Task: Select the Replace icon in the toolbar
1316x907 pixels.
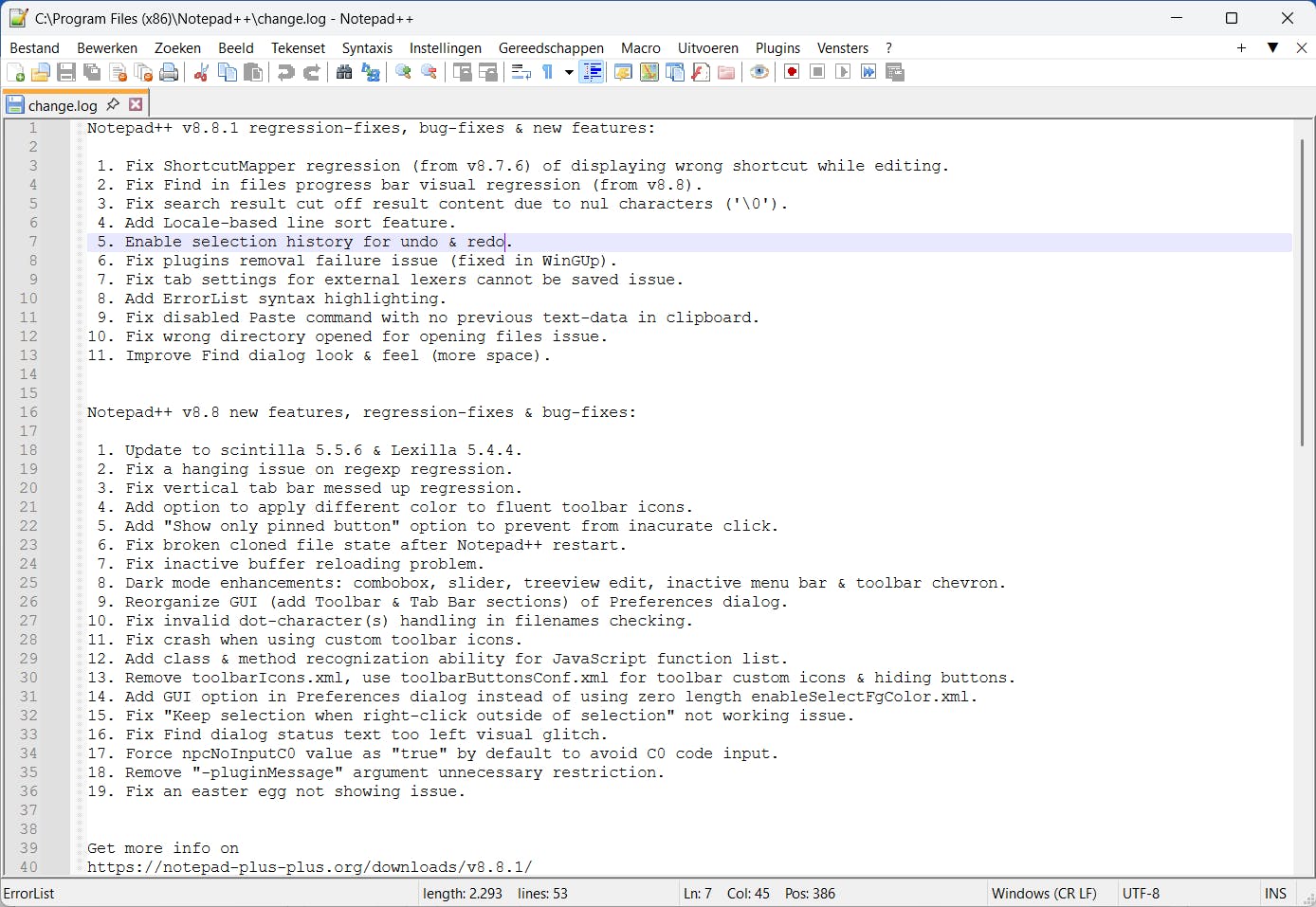Action: pos(371,71)
